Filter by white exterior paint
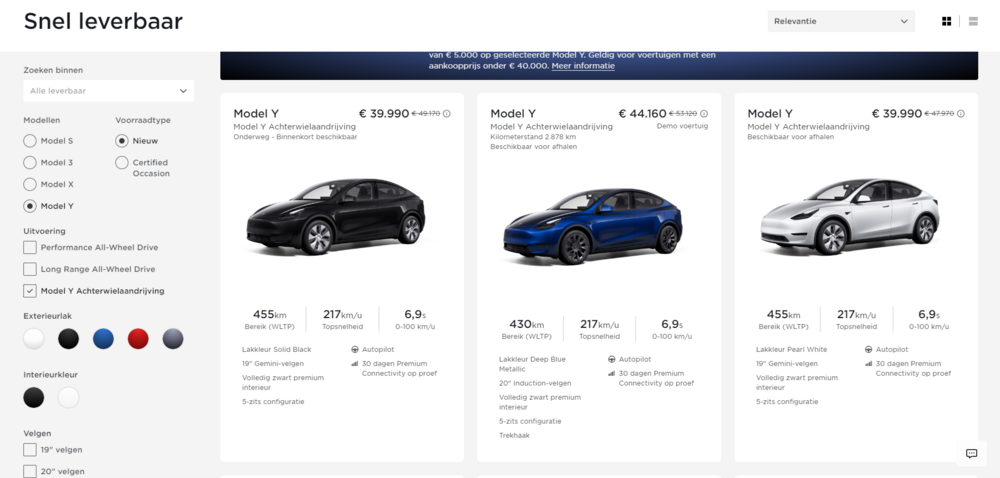The height and width of the screenshot is (478, 1000). [34, 339]
